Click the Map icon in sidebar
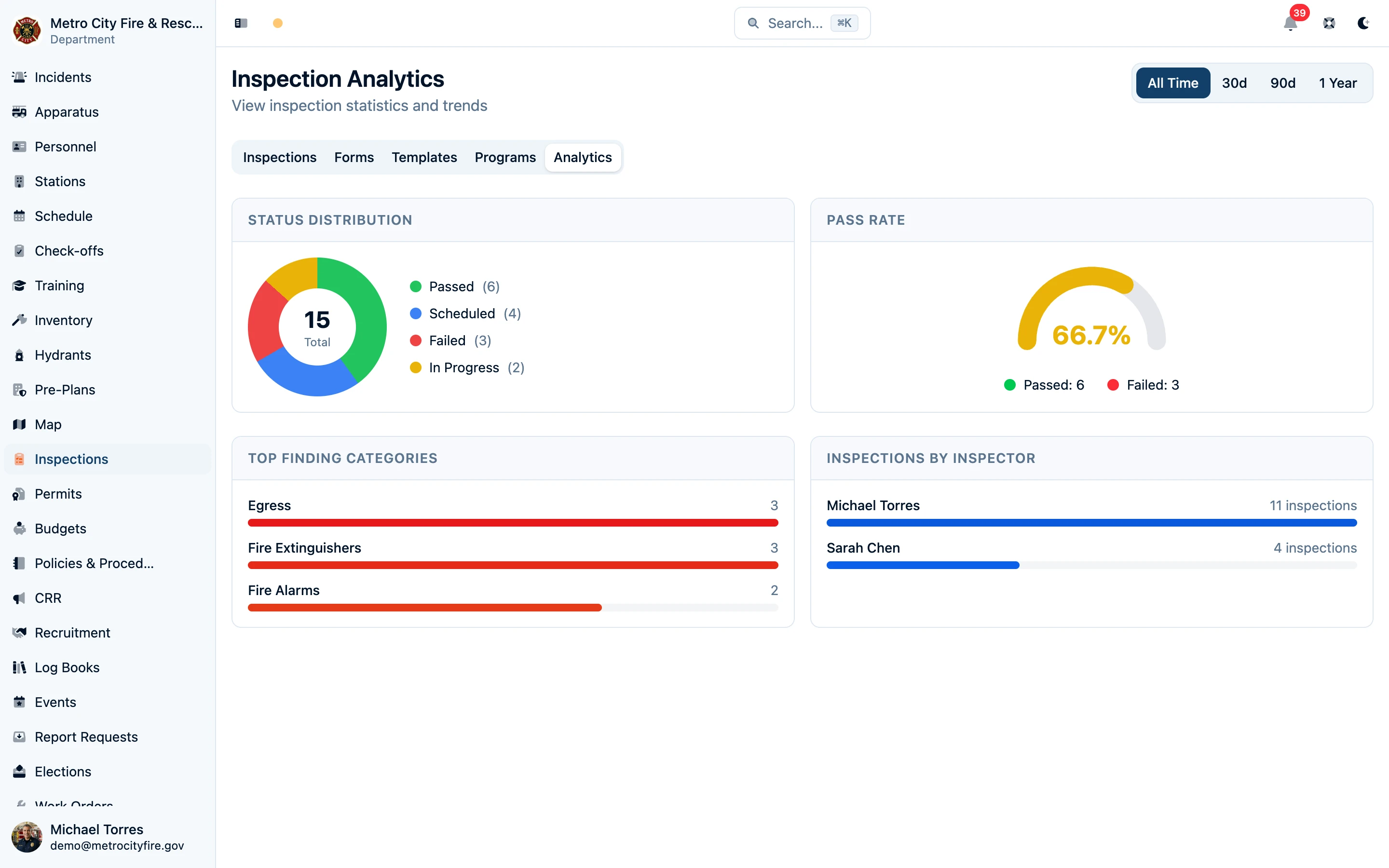This screenshot has height=868, width=1389. 19,424
